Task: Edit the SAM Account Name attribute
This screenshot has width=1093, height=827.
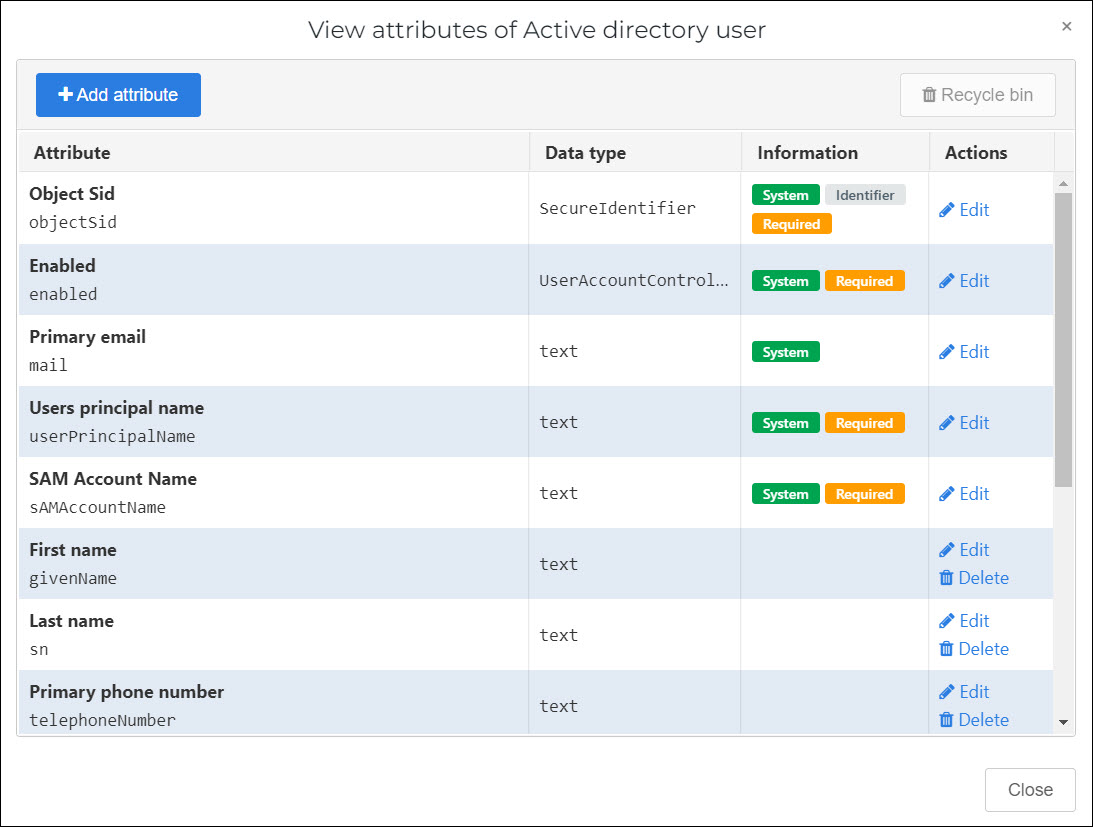Action: tap(964, 494)
